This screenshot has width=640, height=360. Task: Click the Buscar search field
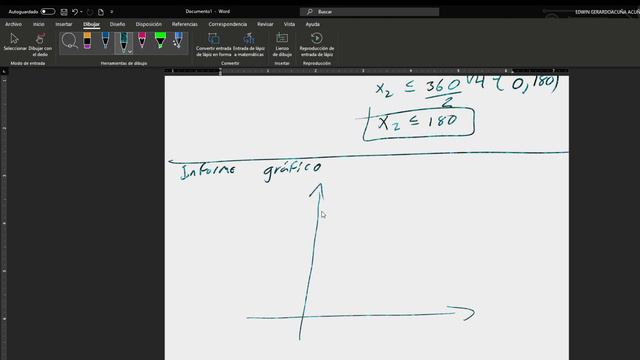tap(369, 12)
